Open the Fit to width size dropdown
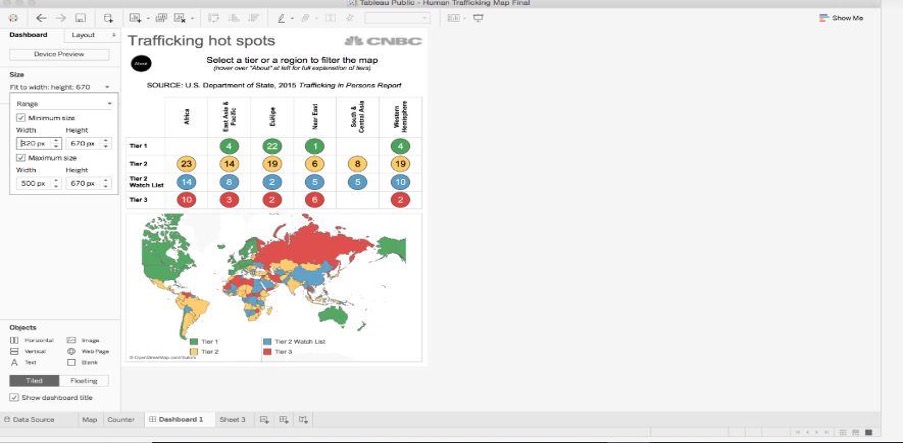 (x=59, y=87)
